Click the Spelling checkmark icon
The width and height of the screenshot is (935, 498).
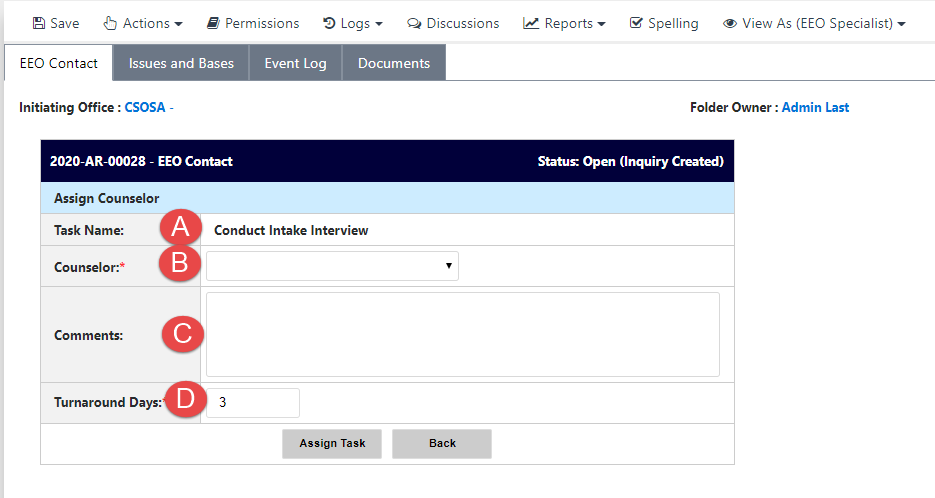point(636,23)
